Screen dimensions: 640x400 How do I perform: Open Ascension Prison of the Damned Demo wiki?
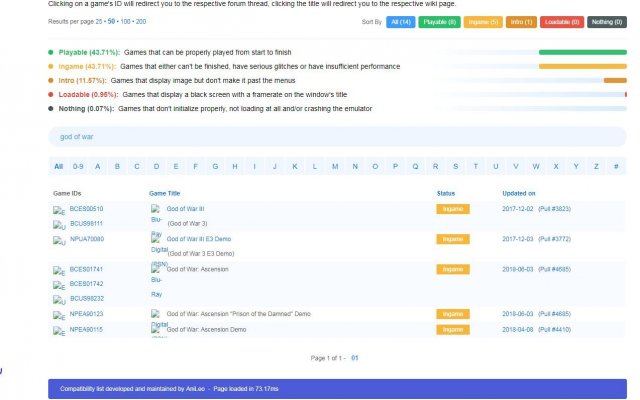tap(238, 314)
